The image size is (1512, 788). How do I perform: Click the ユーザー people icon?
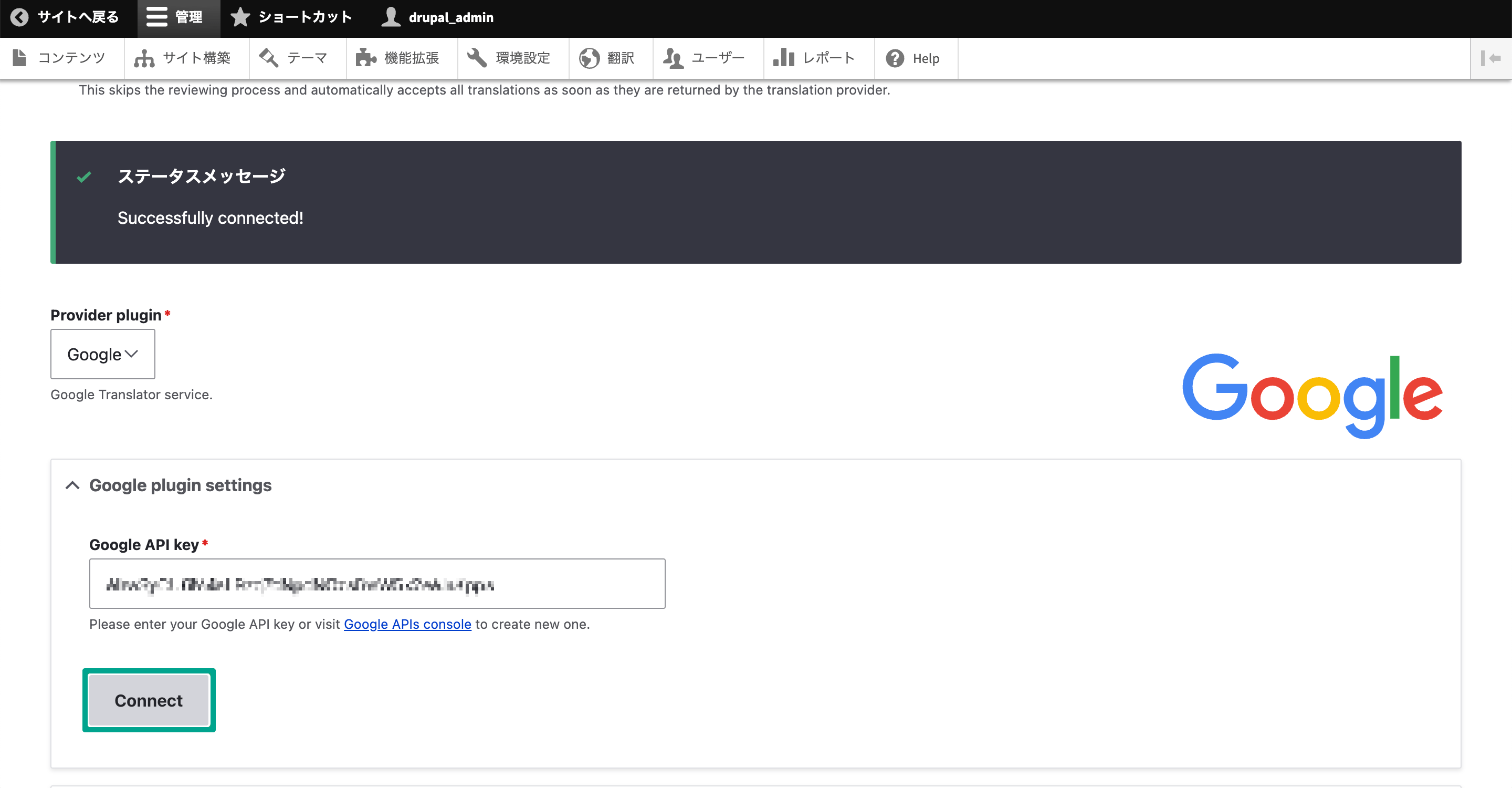[x=673, y=58]
